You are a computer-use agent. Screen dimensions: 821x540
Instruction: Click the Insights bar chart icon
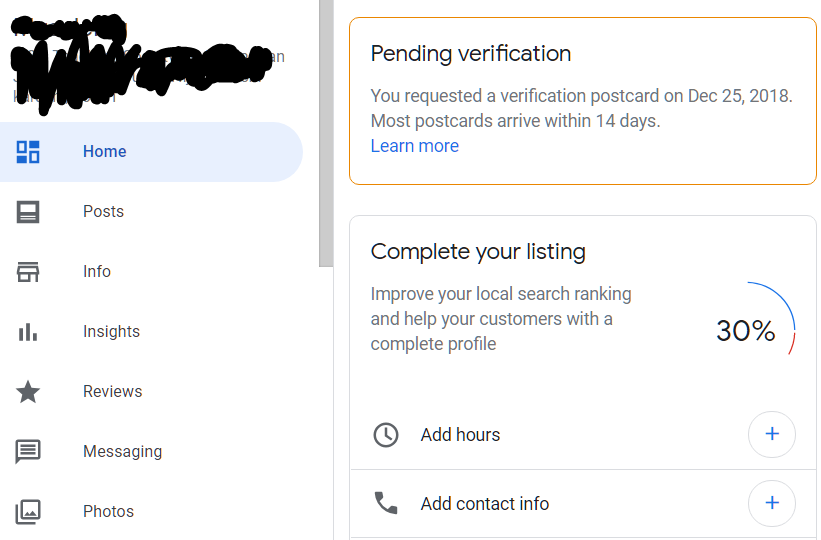pyautogui.click(x=28, y=332)
